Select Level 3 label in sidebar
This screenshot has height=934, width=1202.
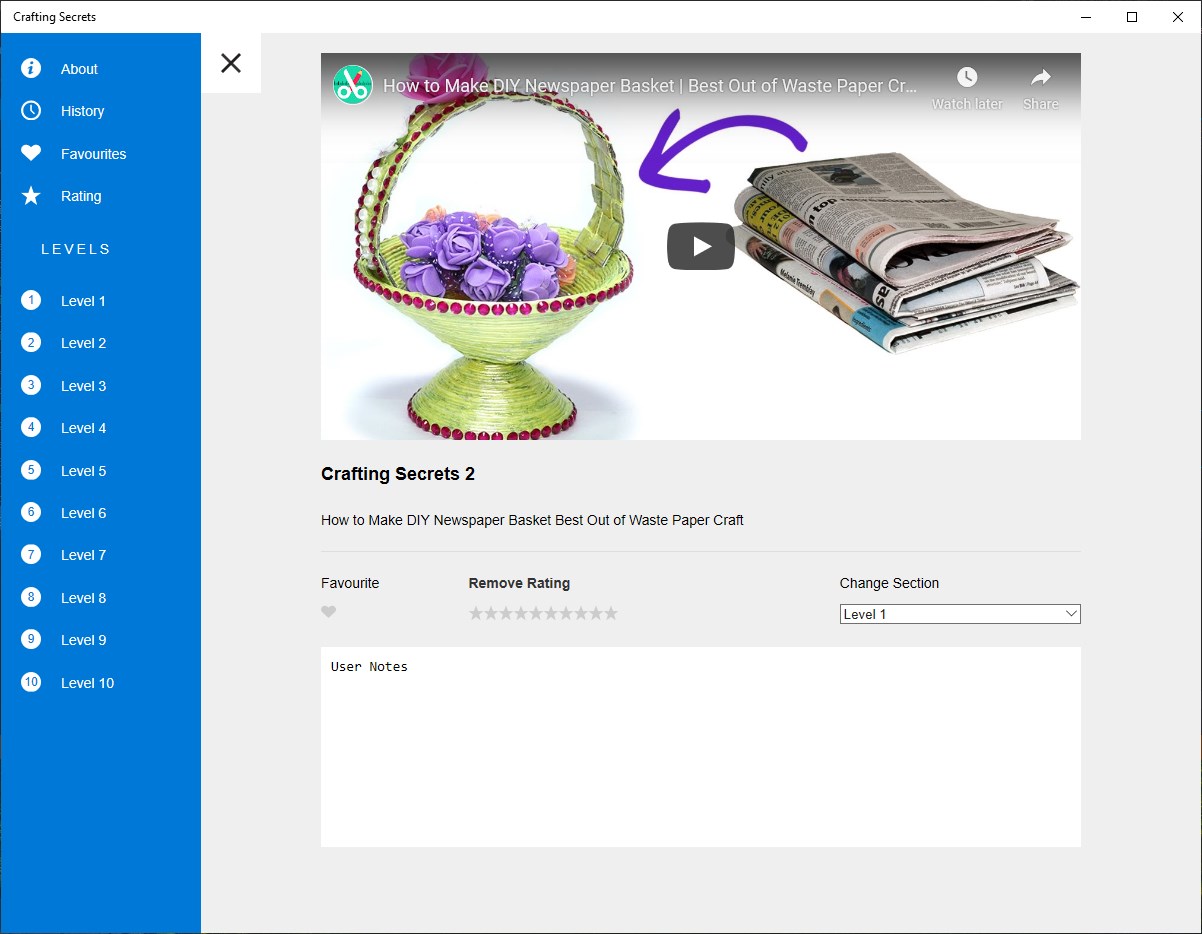83,386
